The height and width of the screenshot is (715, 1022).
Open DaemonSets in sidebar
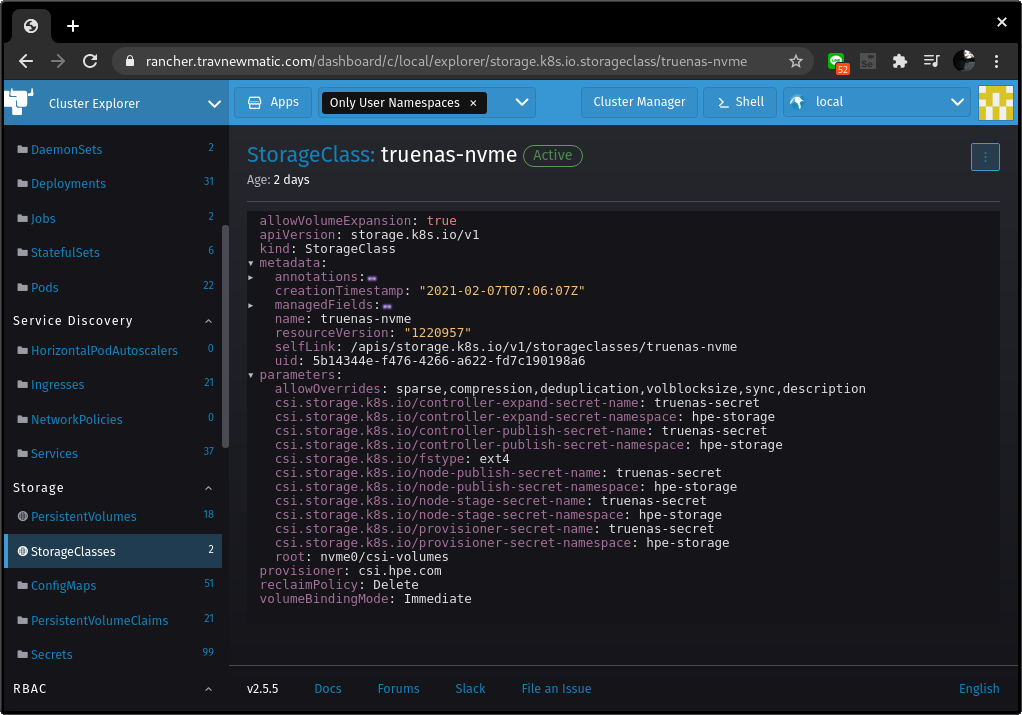(x=66, y=149)
